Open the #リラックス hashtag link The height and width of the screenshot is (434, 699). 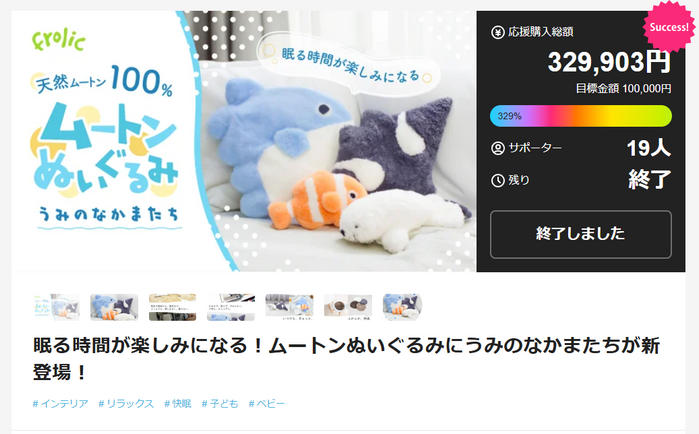coord(126,404)
